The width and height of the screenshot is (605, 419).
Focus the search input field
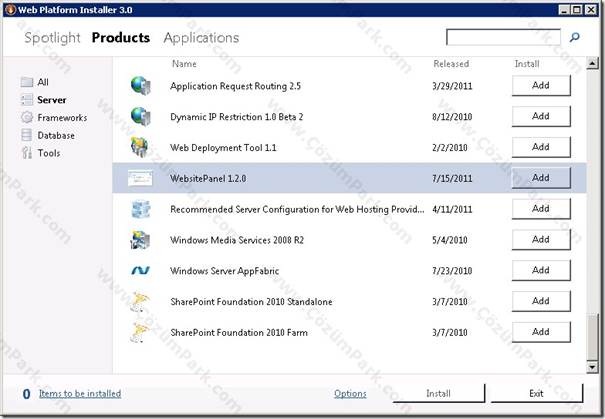point(503,37)
